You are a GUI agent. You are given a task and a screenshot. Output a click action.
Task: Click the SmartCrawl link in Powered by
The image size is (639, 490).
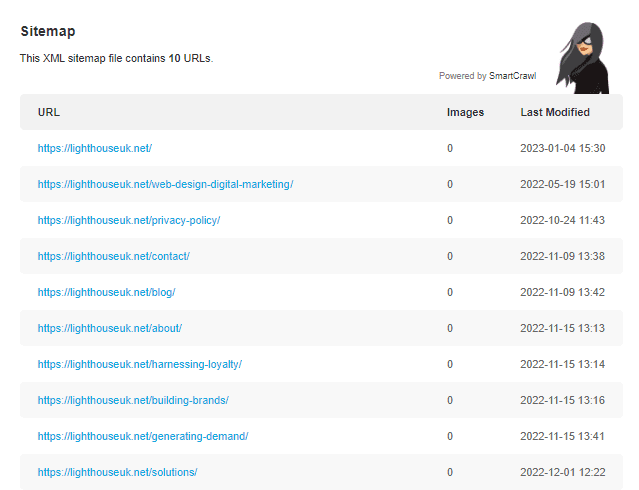click(x=512, y=76)
